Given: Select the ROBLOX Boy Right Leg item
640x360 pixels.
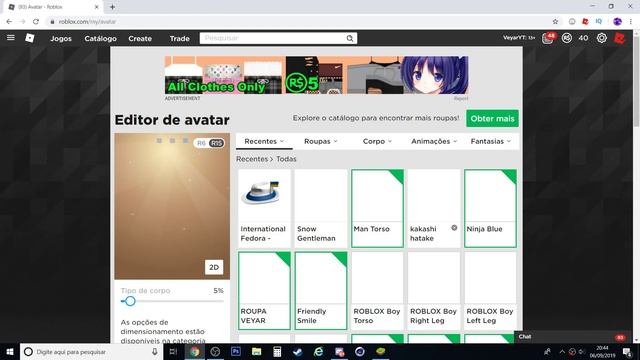Looking at the screenshot, I should pos(434,291).
